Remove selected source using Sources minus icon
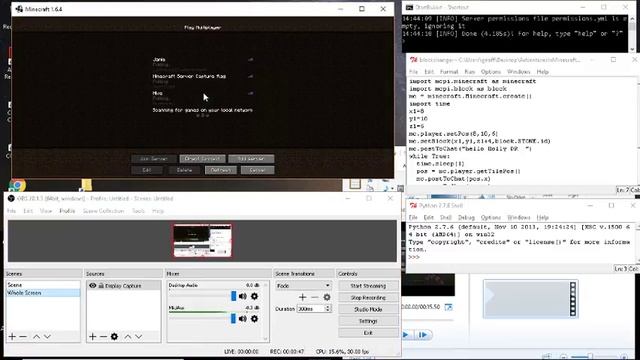The image size is (640, 360). click(x=104, y=336)
